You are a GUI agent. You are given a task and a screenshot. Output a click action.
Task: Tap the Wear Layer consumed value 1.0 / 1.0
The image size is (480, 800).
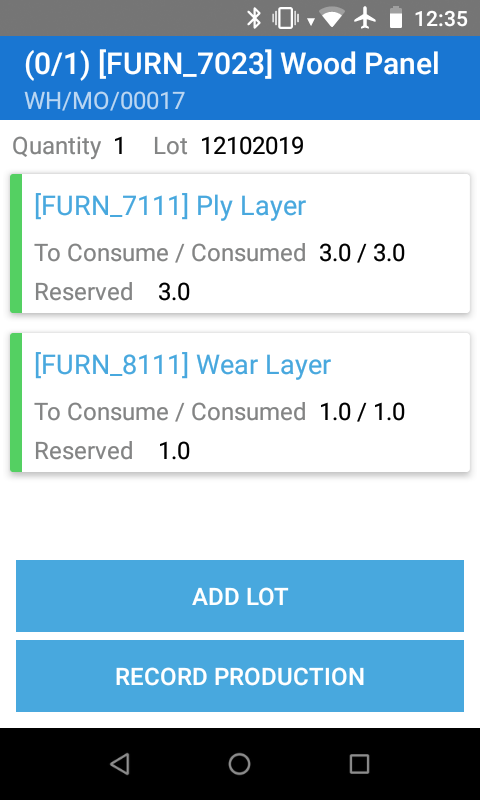362,412
